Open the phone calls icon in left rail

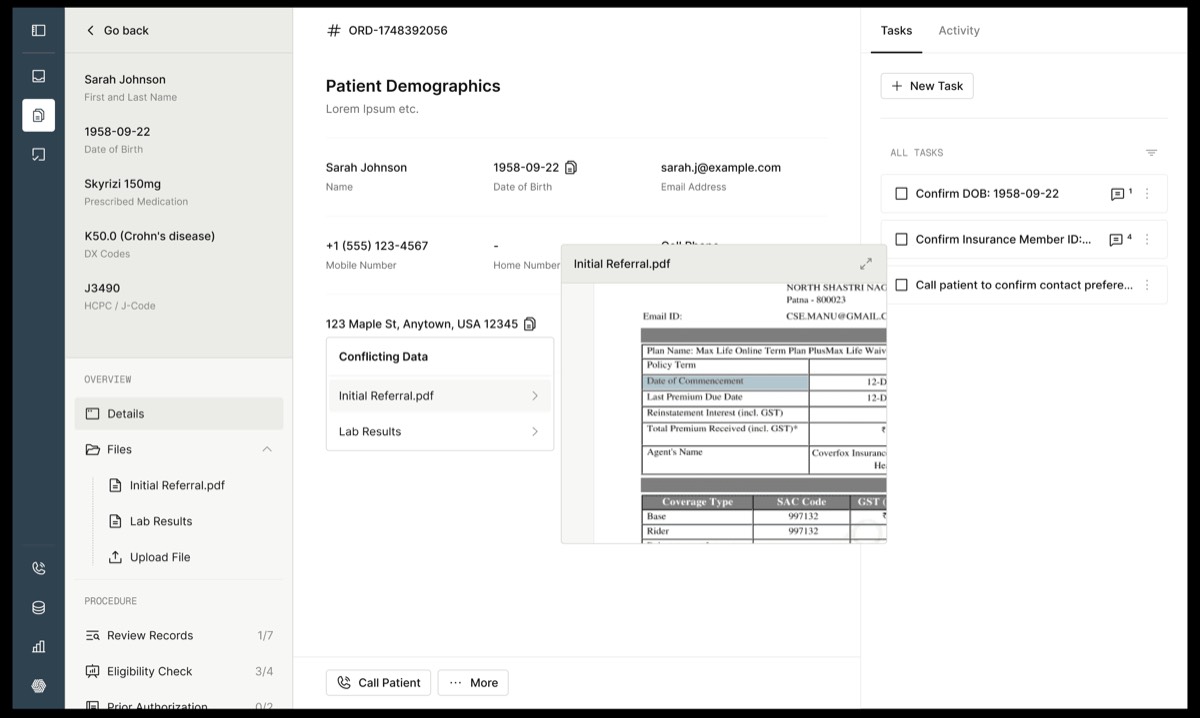pos(38,568)
